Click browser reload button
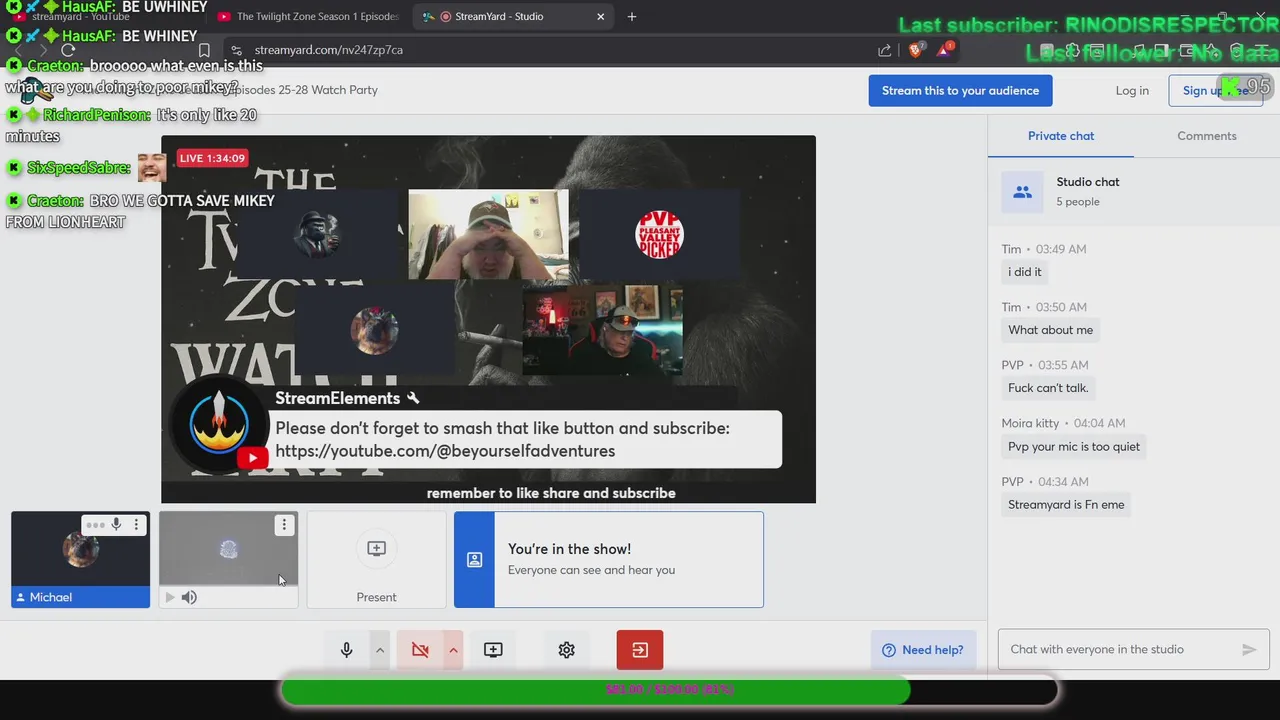Image resolution: width=1280 pixels, height=720 pixels. 68,50
